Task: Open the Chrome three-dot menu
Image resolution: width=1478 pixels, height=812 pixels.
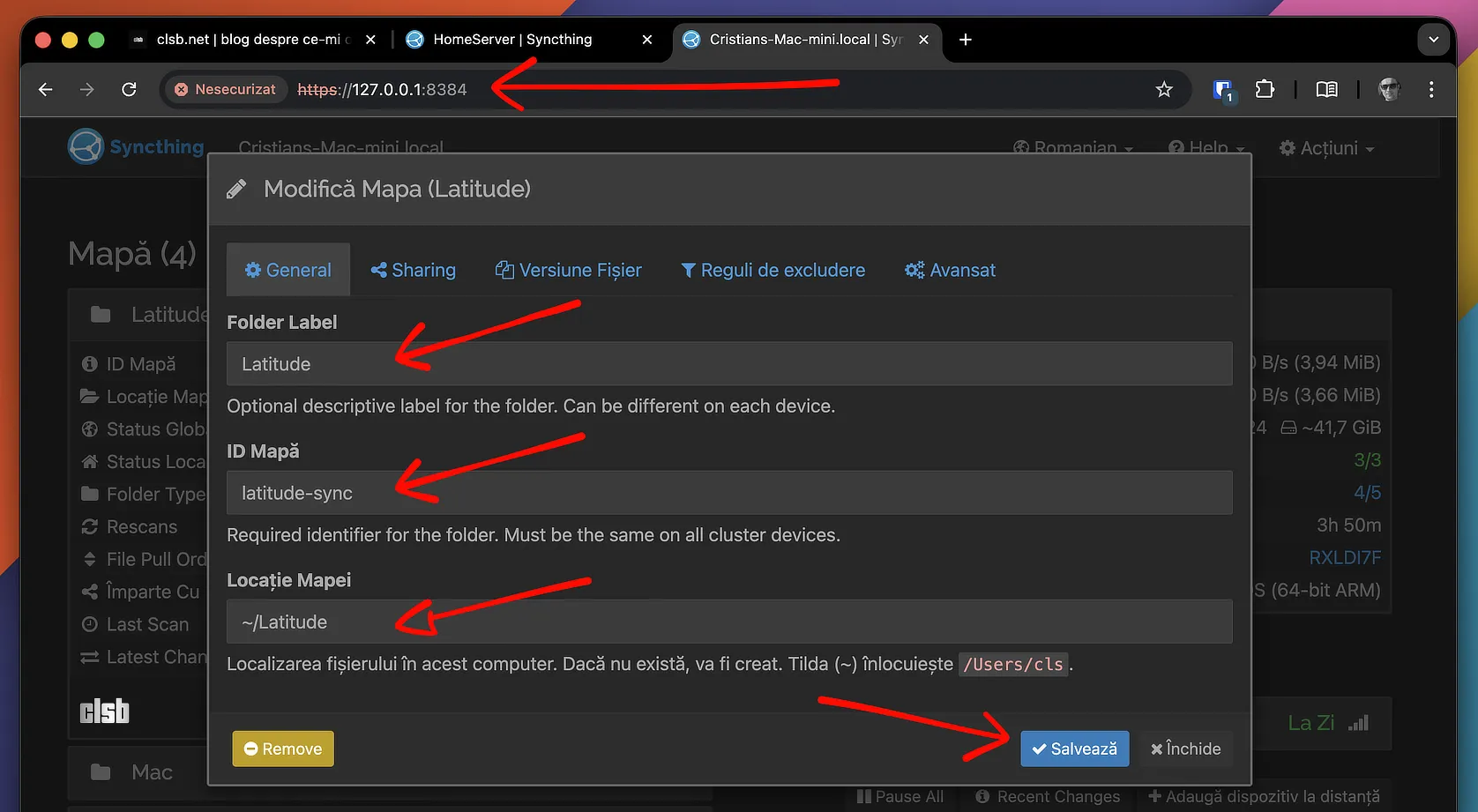Action: pos(1430,89)
